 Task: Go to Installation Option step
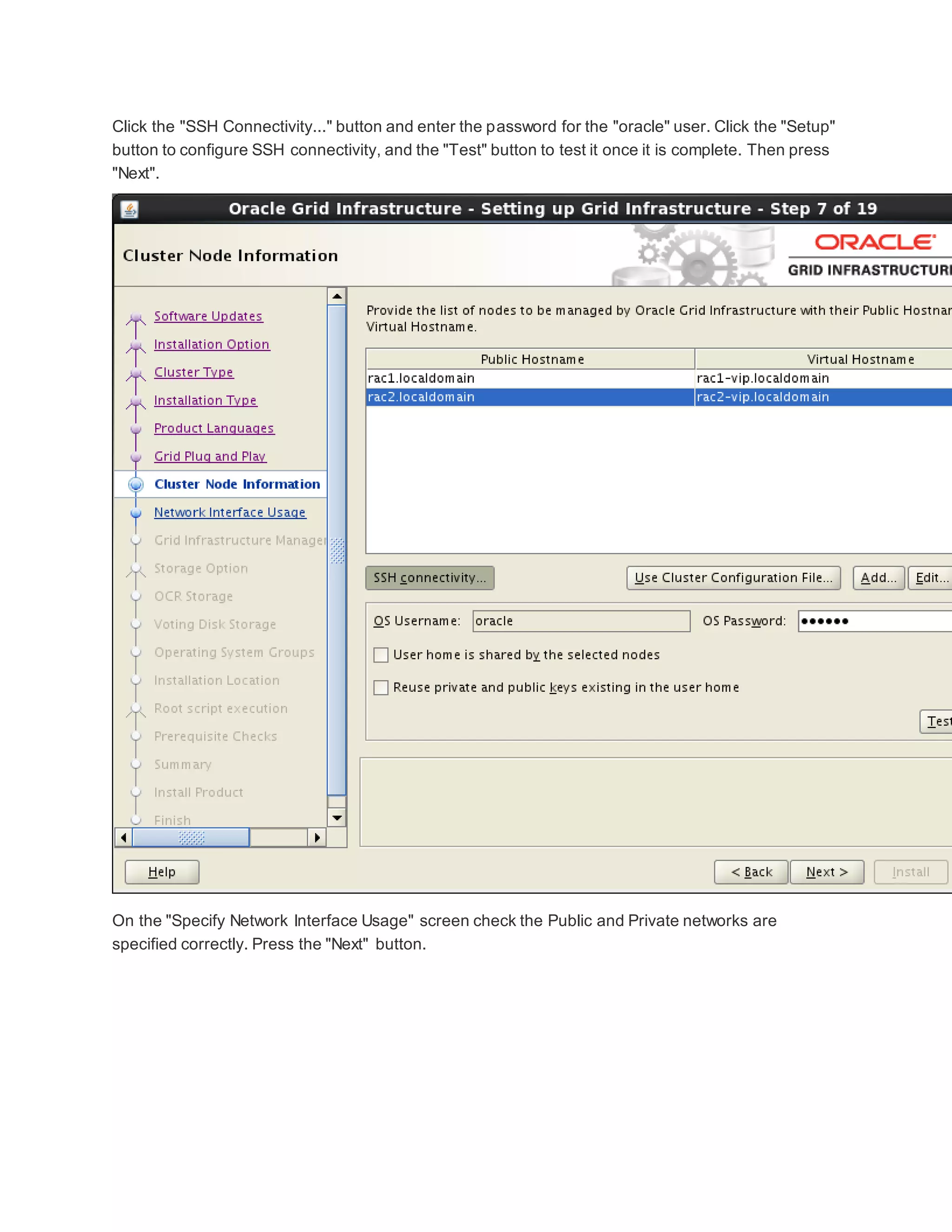(212, 344)
